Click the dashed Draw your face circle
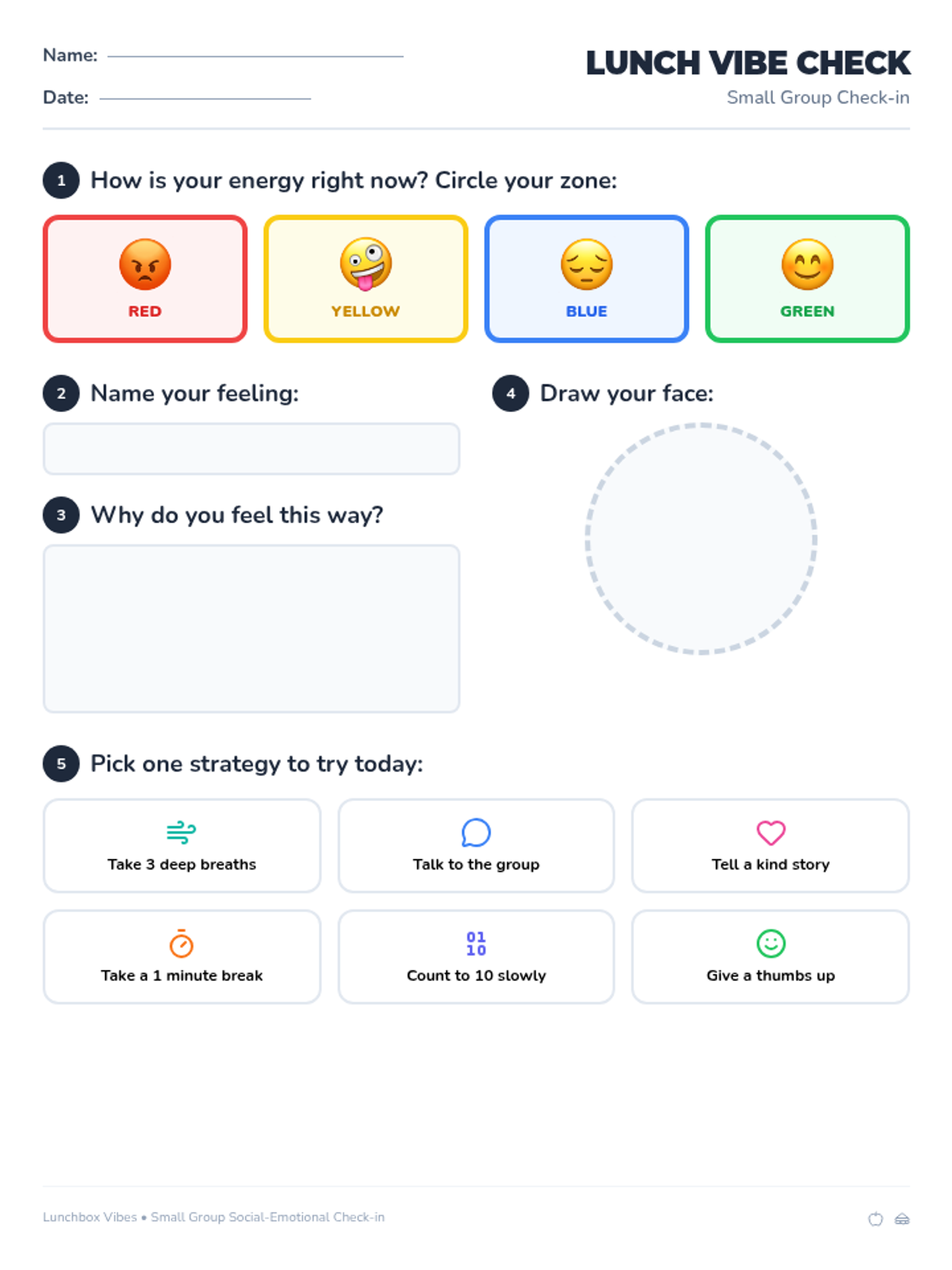952x1270 pixels. coord(701,539)
